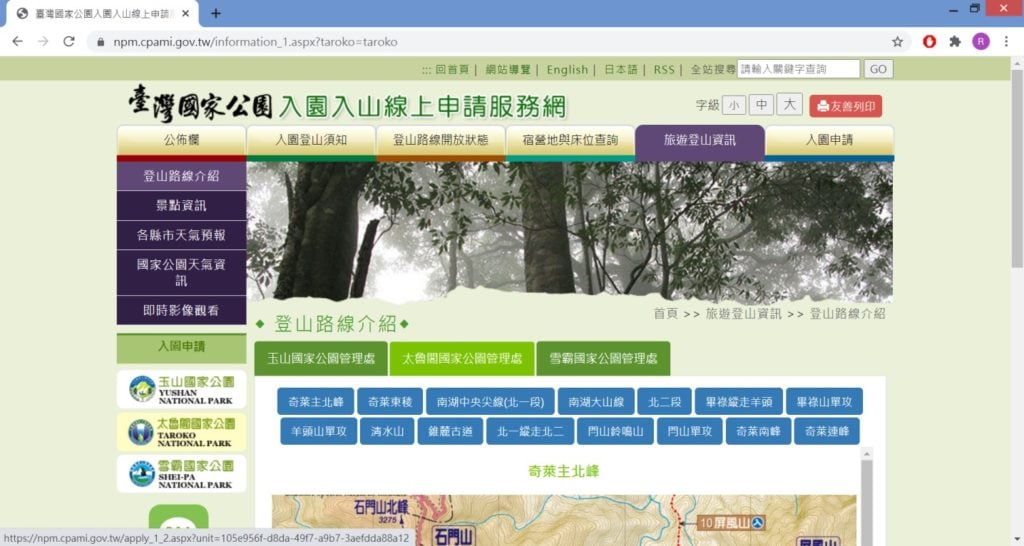
Task: Open the 入園登山須知 menu
Action: (311, 140)
